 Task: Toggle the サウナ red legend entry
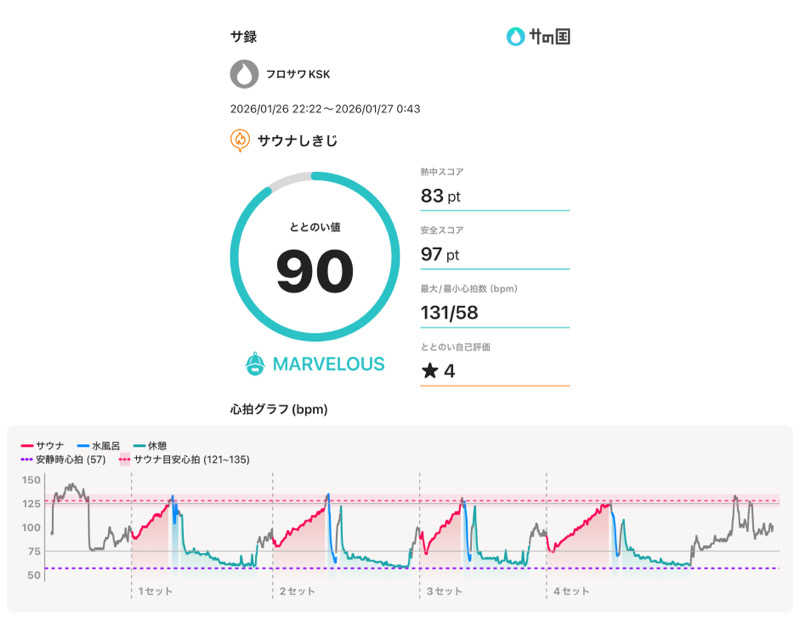click(x=43, y=444)
